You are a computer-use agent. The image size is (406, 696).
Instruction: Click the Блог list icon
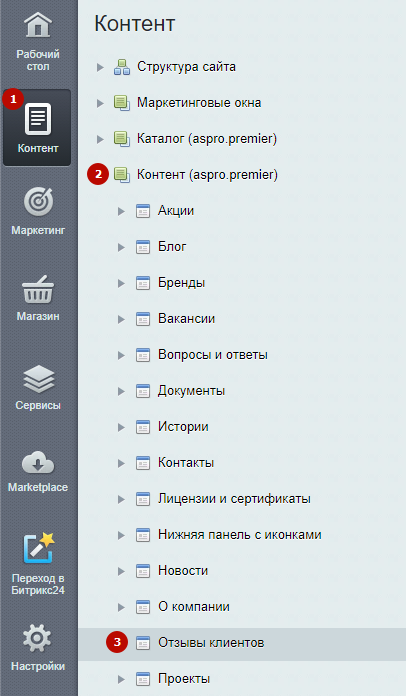143,247
